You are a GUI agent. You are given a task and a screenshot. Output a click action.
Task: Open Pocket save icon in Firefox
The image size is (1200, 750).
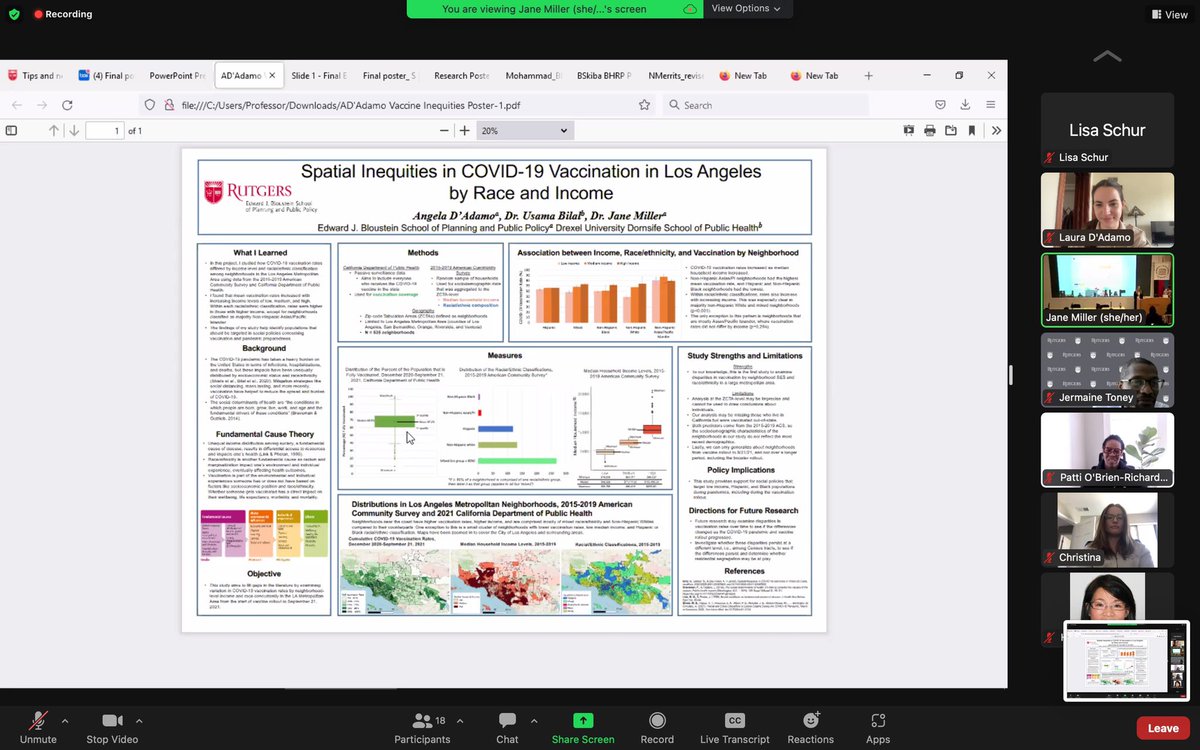(x=940, y=104)
